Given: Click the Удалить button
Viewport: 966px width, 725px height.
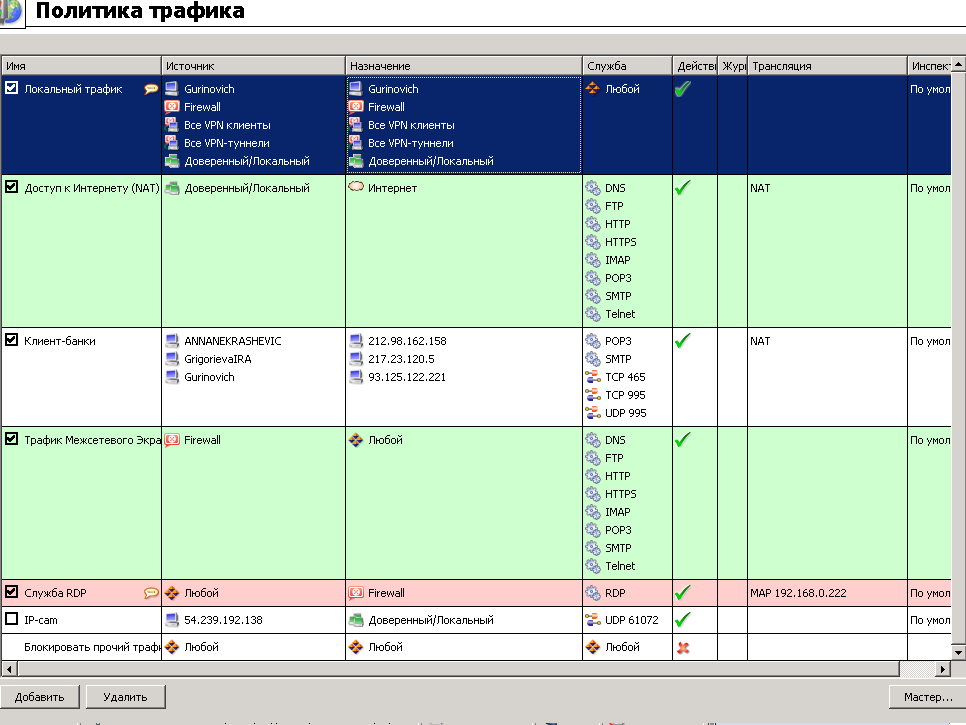Looking at the screenshot, I should point(126,697).
